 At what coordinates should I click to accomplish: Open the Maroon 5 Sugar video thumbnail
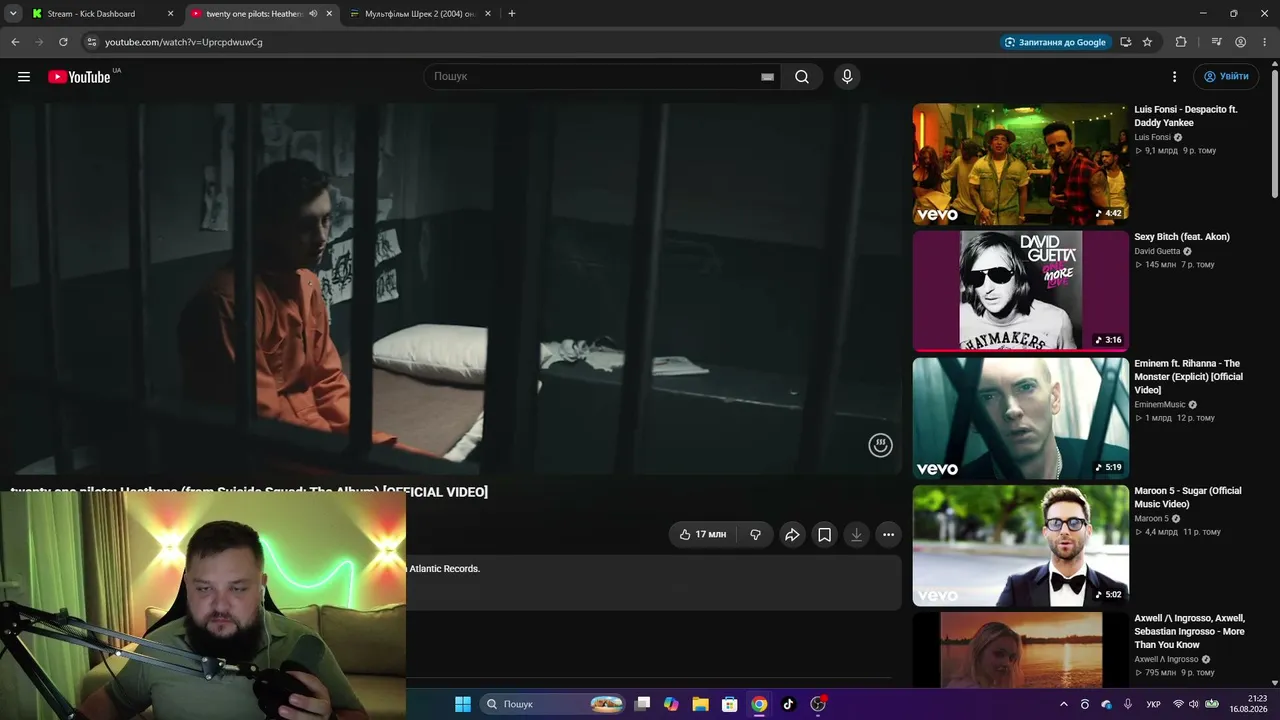(1020, 546)
